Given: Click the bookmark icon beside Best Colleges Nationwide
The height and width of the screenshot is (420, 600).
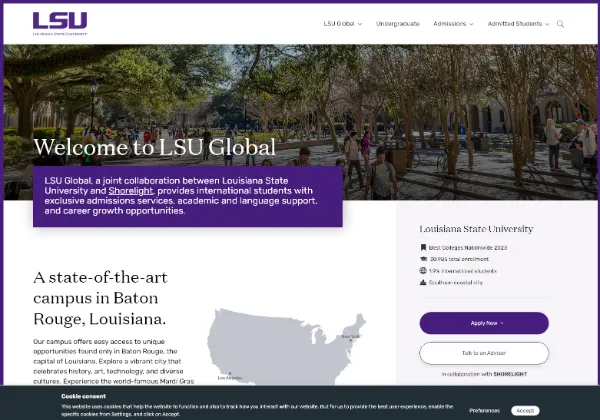Looking at the screenshot, I should pyautogui.click(x=423, y=246).
